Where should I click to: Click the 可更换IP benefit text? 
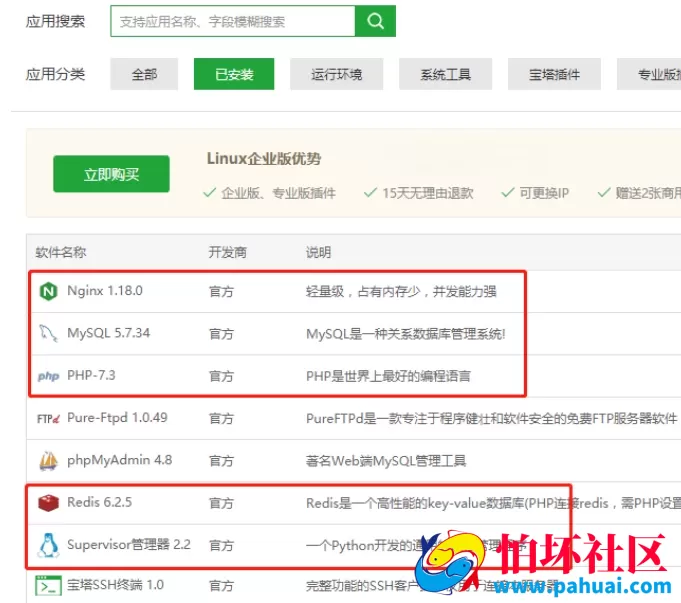544,193
